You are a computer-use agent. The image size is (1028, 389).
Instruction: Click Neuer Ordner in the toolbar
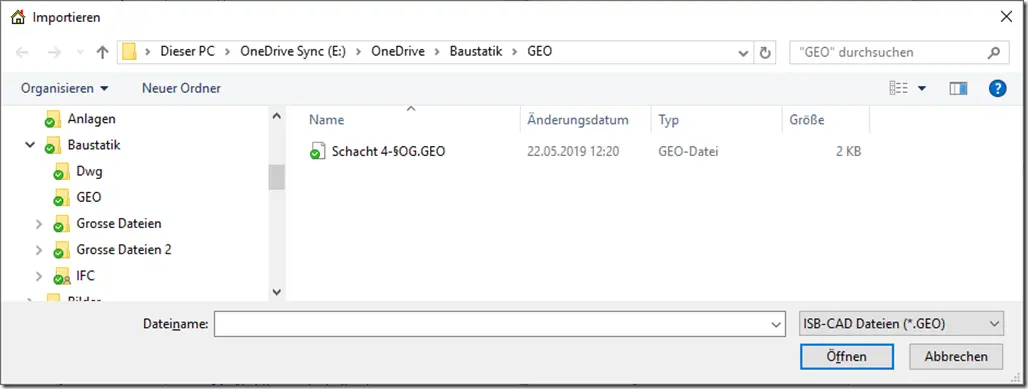point(182,88)
